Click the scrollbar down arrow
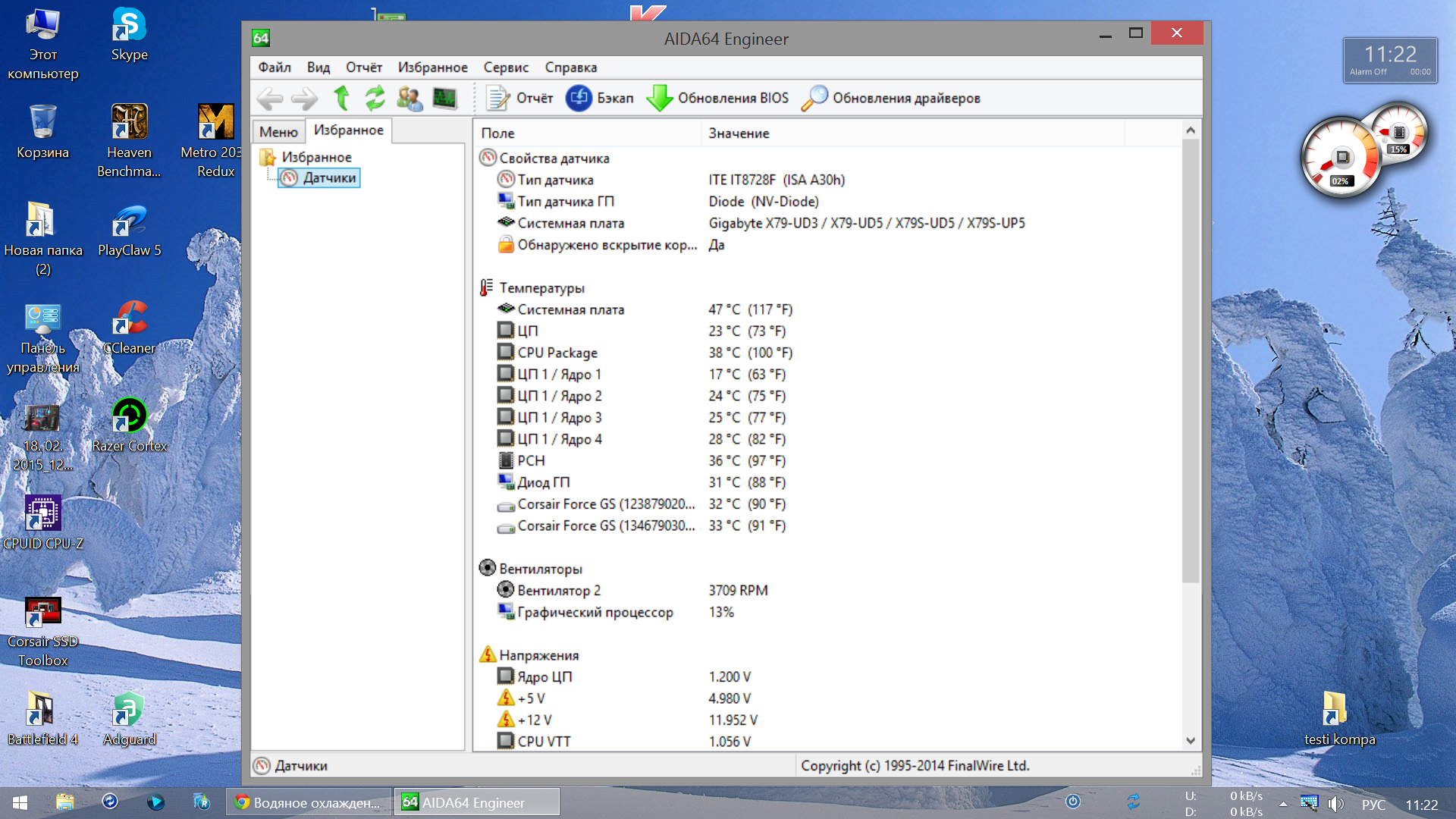 1190,741
